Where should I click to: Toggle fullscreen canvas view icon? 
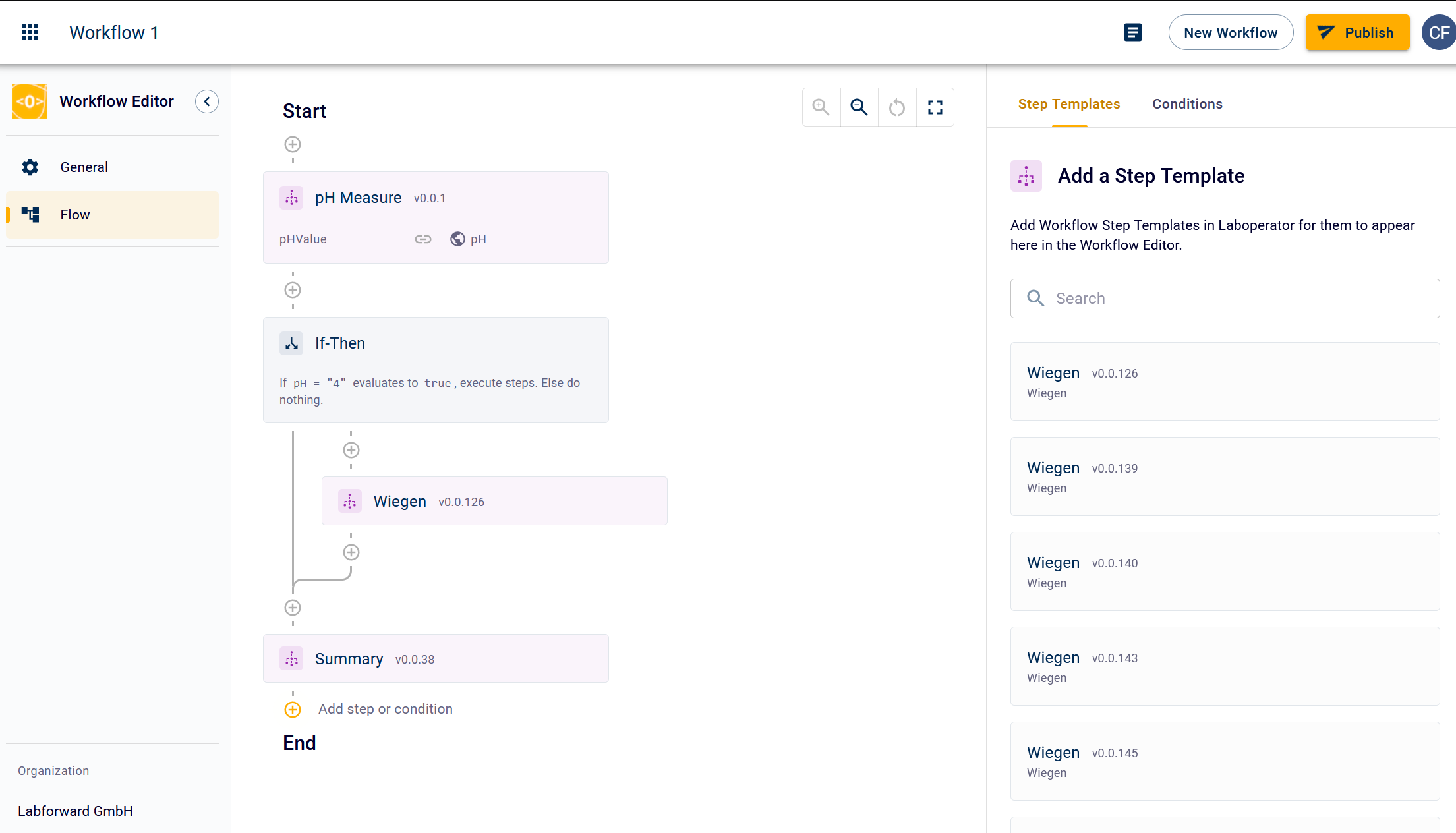point(935,107)
